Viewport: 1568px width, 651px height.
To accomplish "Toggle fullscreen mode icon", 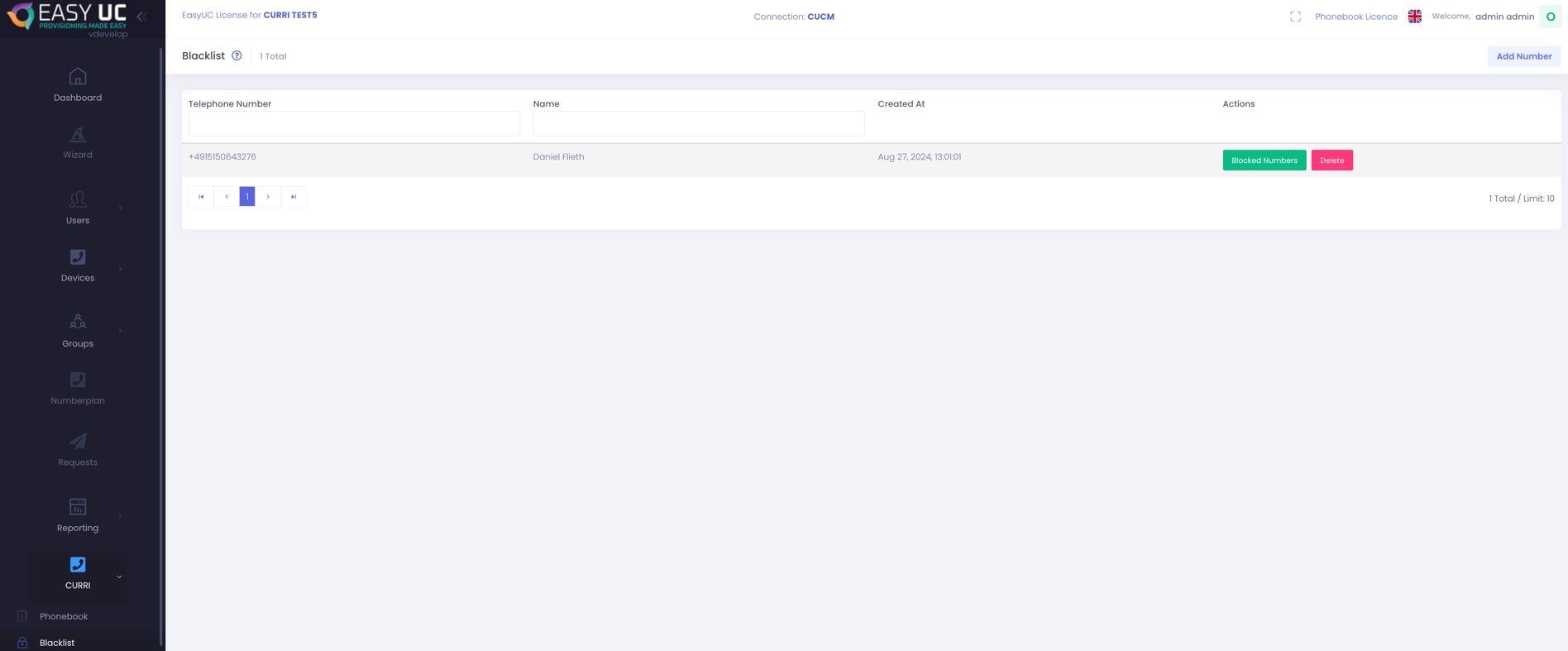I will [x=1295, y=17].
